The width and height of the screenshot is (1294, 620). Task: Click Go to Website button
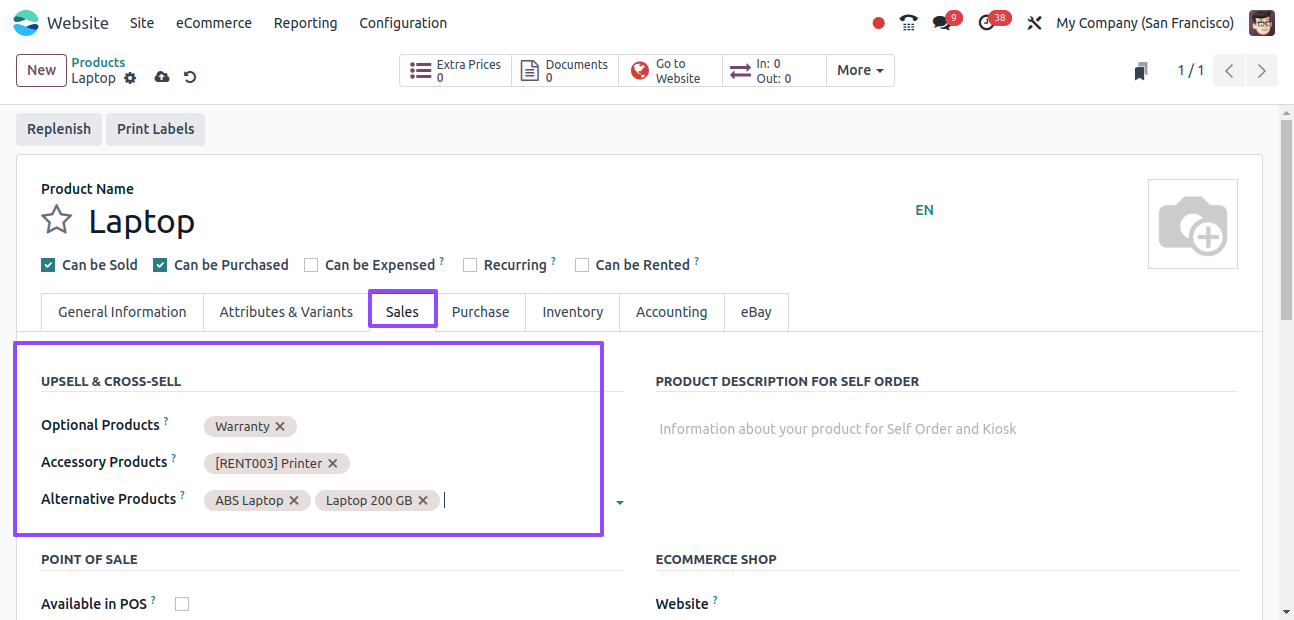670,71
